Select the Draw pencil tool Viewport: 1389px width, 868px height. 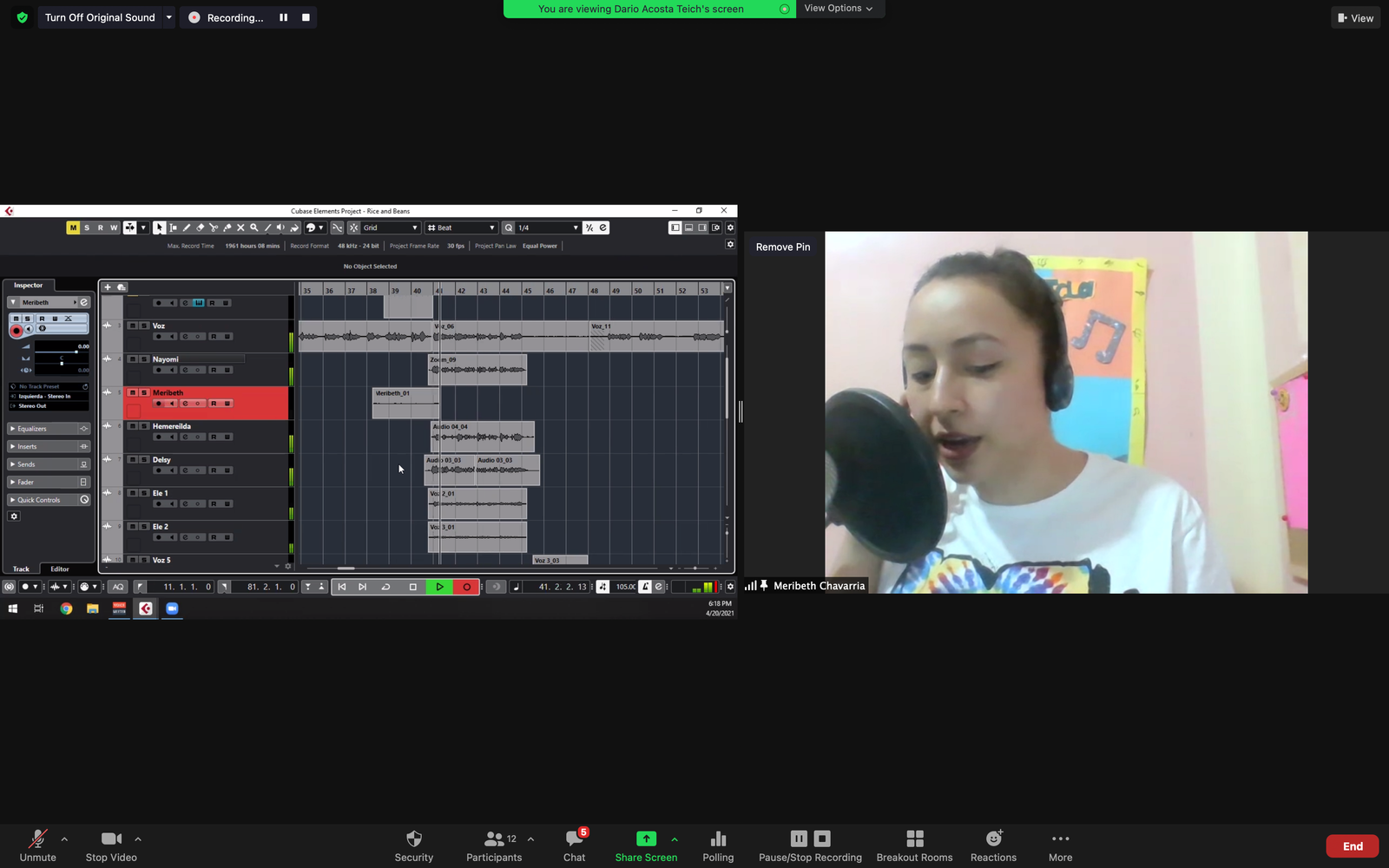pos(187,227)
